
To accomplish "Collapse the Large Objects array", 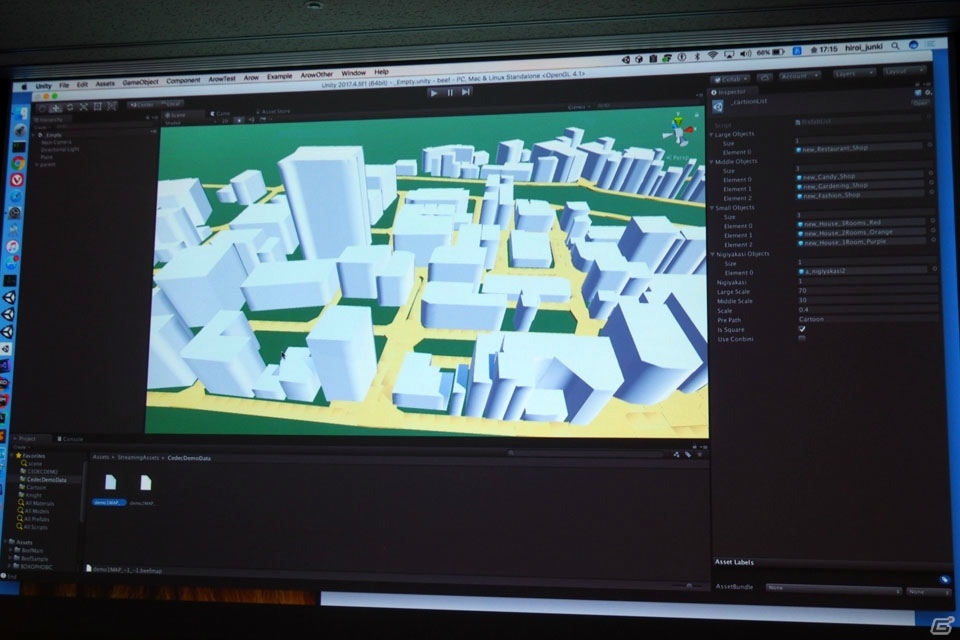I will point(712,134).
